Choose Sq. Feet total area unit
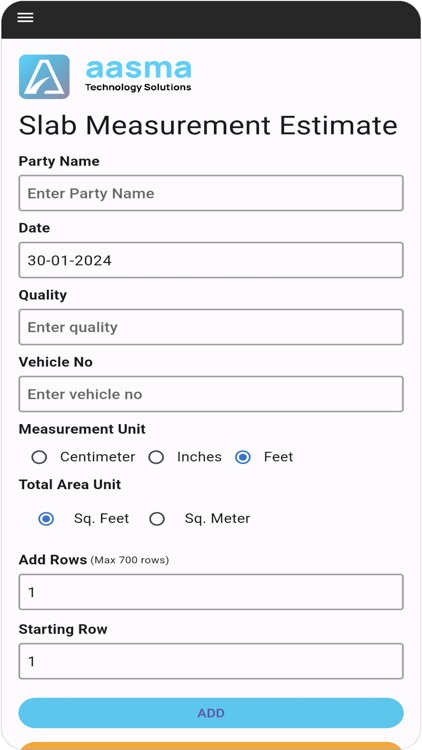 46,519
